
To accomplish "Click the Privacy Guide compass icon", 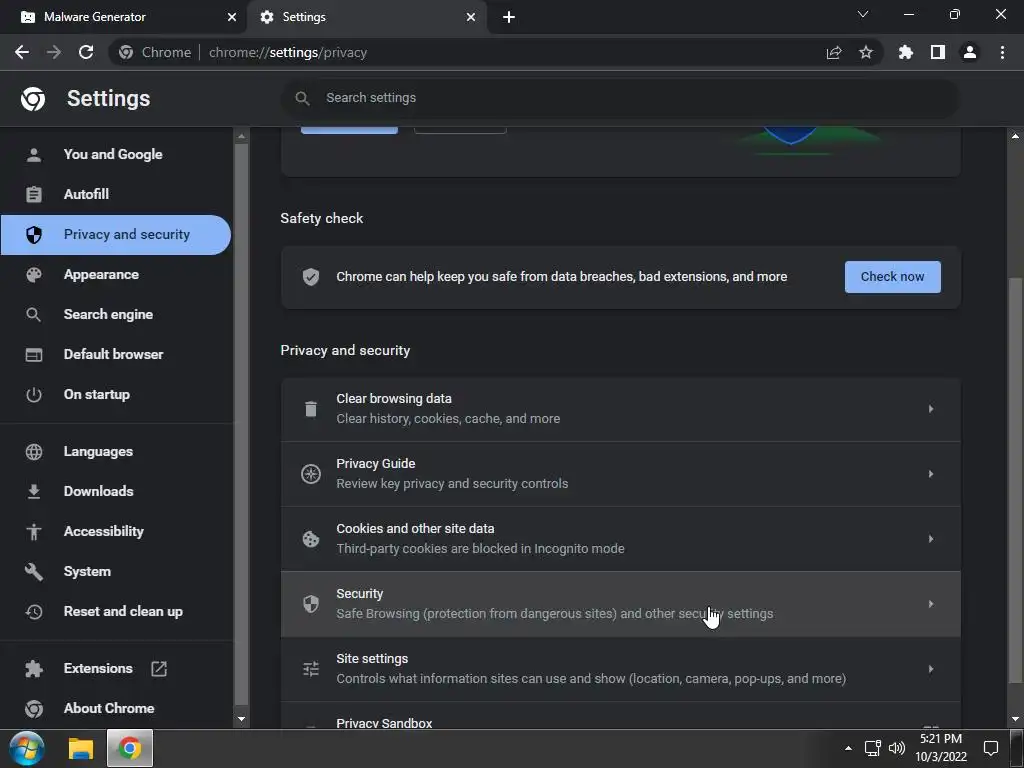I will tap(311, 474).
